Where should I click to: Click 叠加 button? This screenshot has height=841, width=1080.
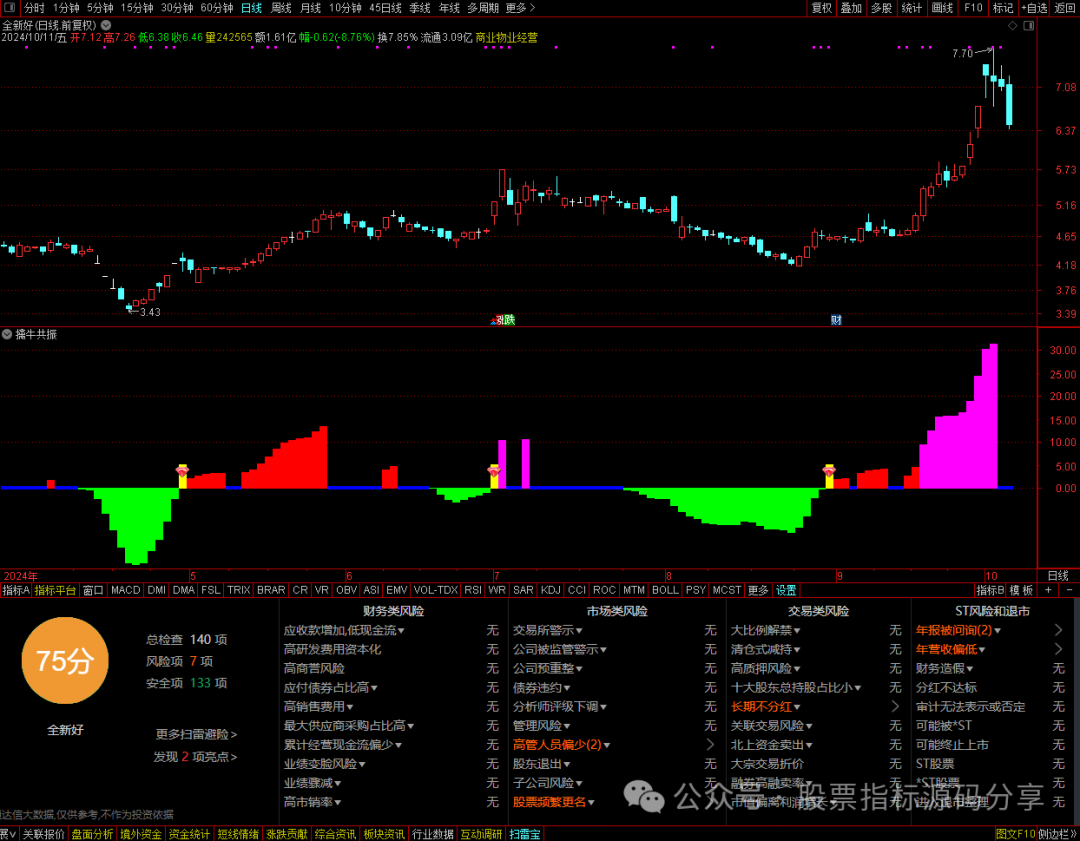851,8
